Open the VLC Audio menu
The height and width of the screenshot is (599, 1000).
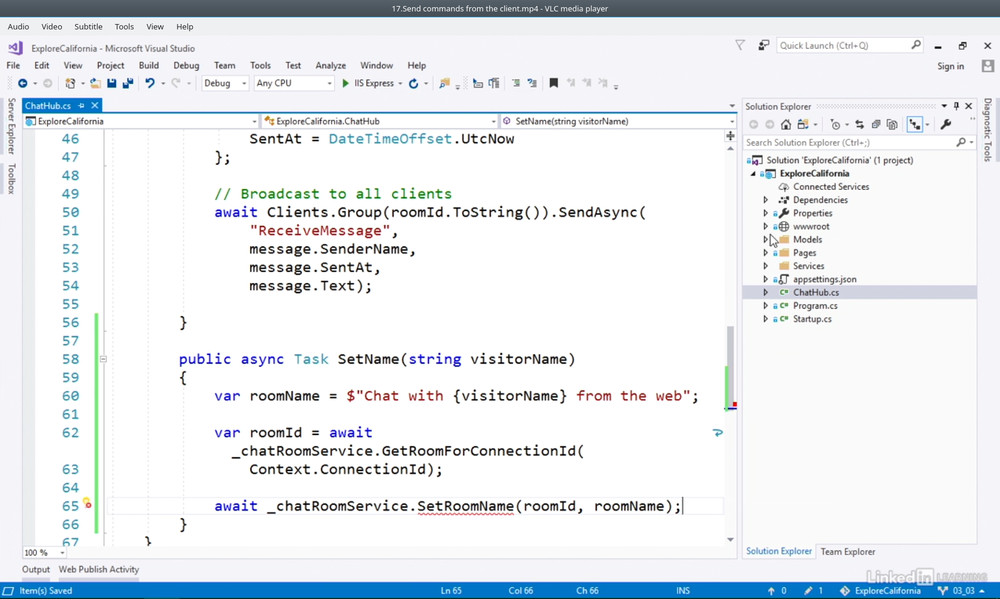click(18, 27)
